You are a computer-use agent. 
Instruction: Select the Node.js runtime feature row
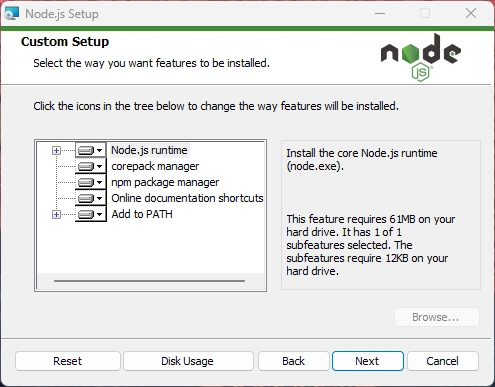pos(149,150)
